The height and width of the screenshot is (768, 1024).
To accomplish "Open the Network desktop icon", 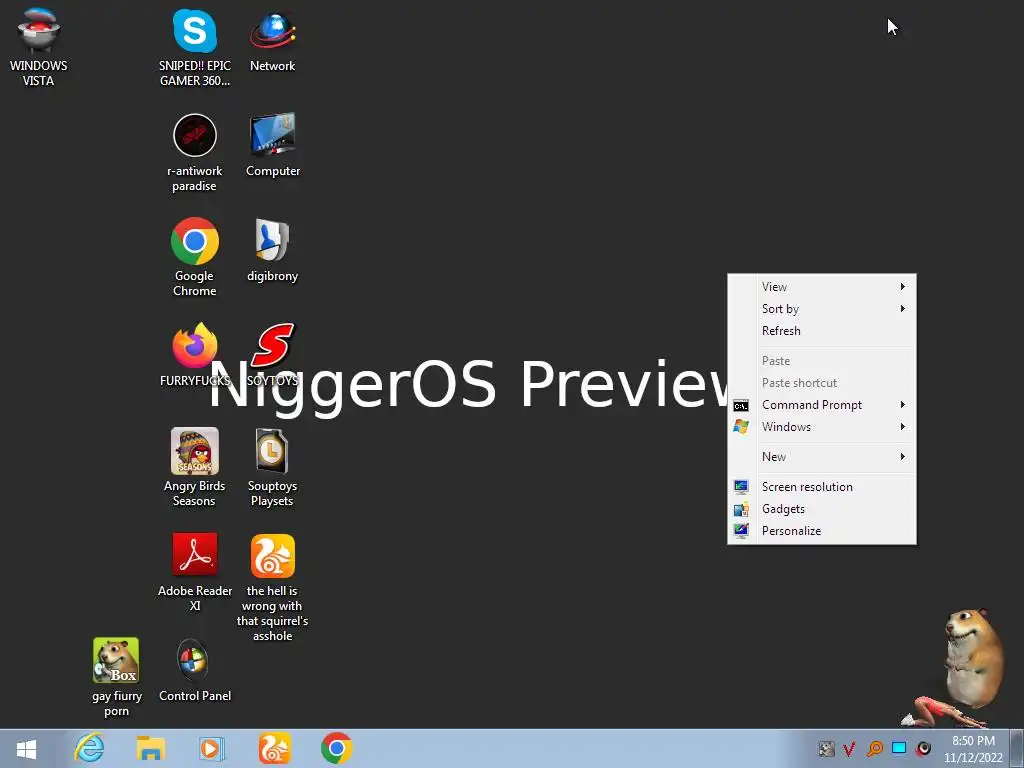I will coord(272,39).
